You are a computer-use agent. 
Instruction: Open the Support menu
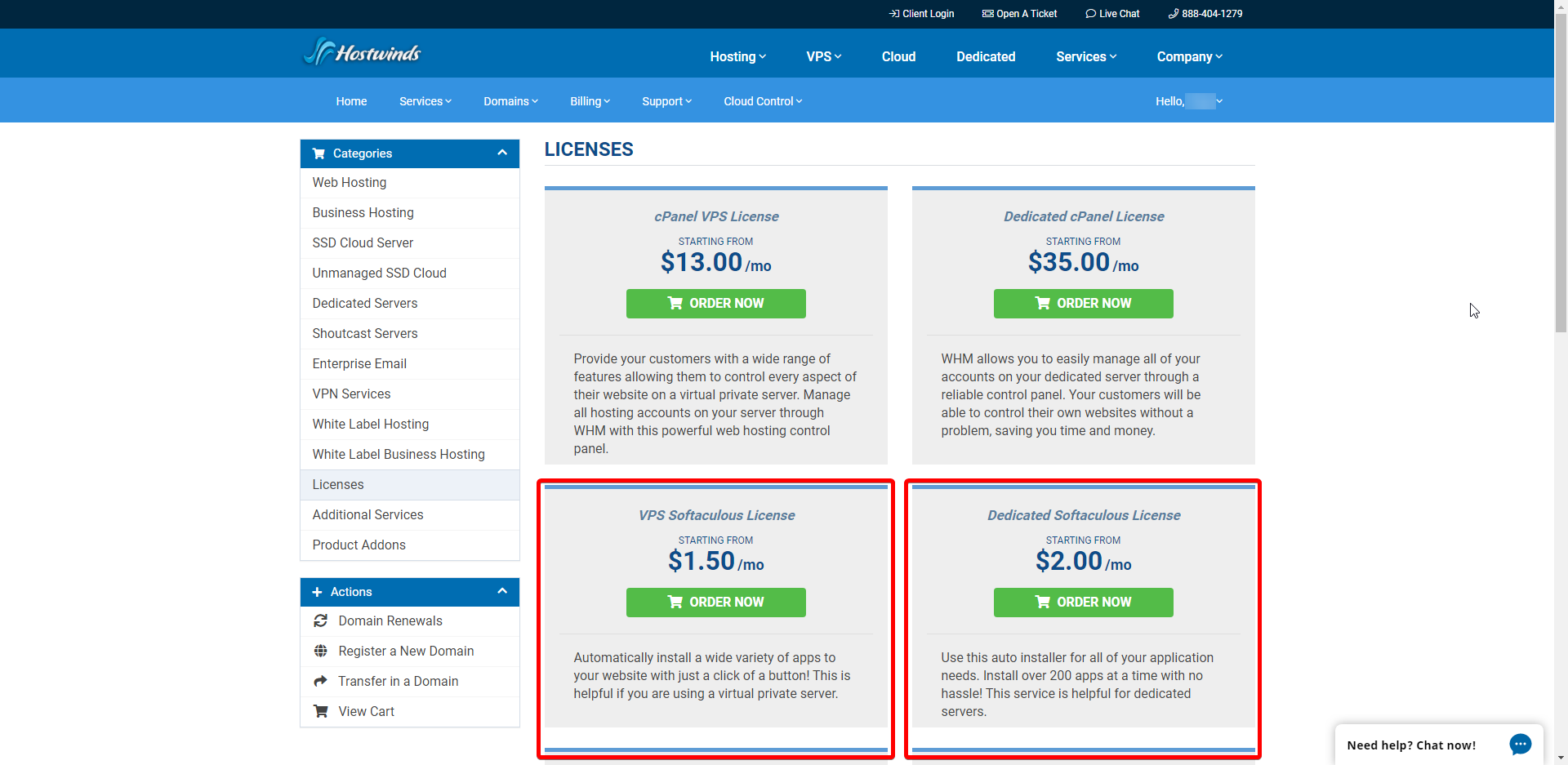point(666,101)
